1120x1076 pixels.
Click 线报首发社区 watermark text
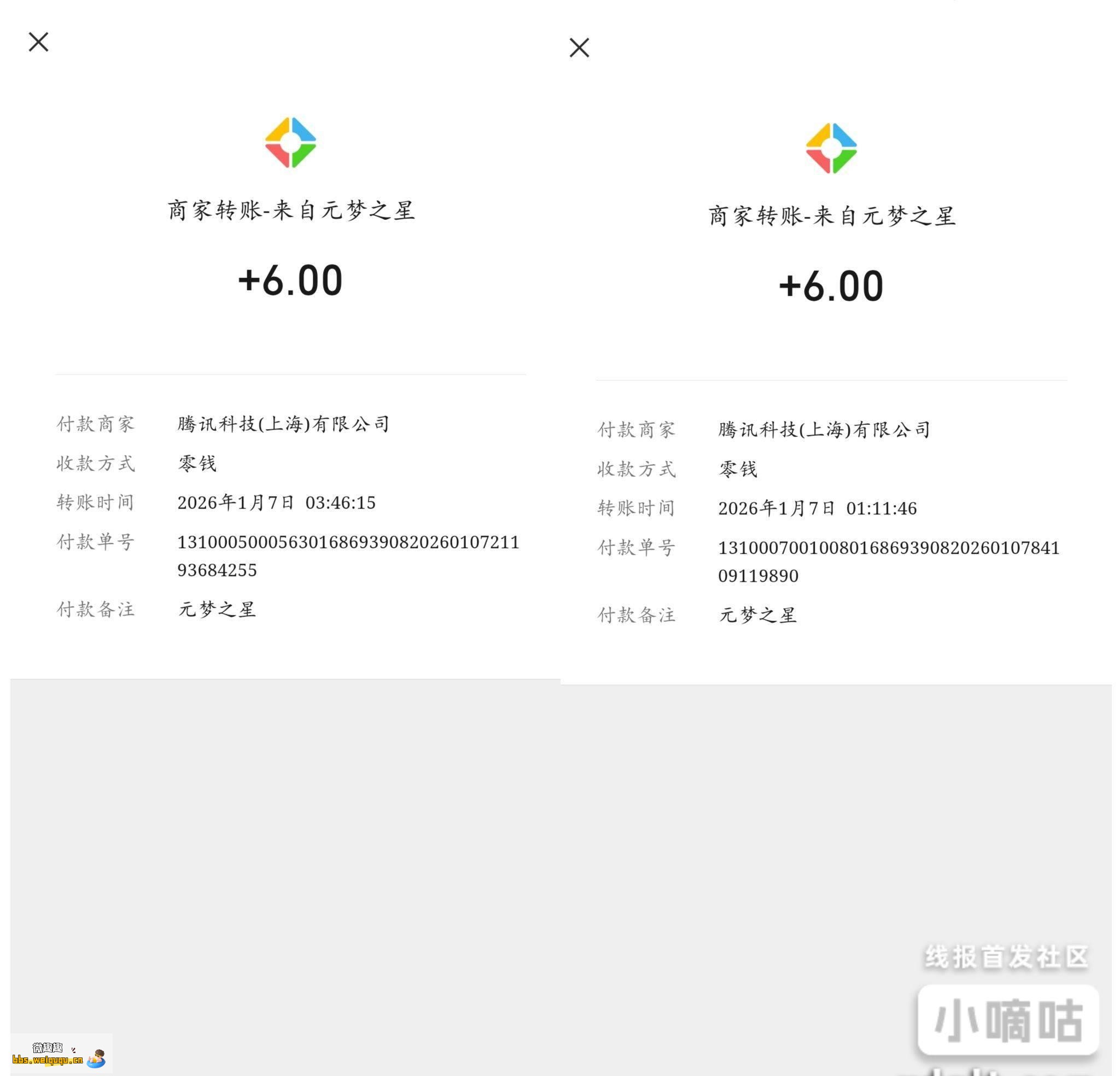pos(1006,957)
